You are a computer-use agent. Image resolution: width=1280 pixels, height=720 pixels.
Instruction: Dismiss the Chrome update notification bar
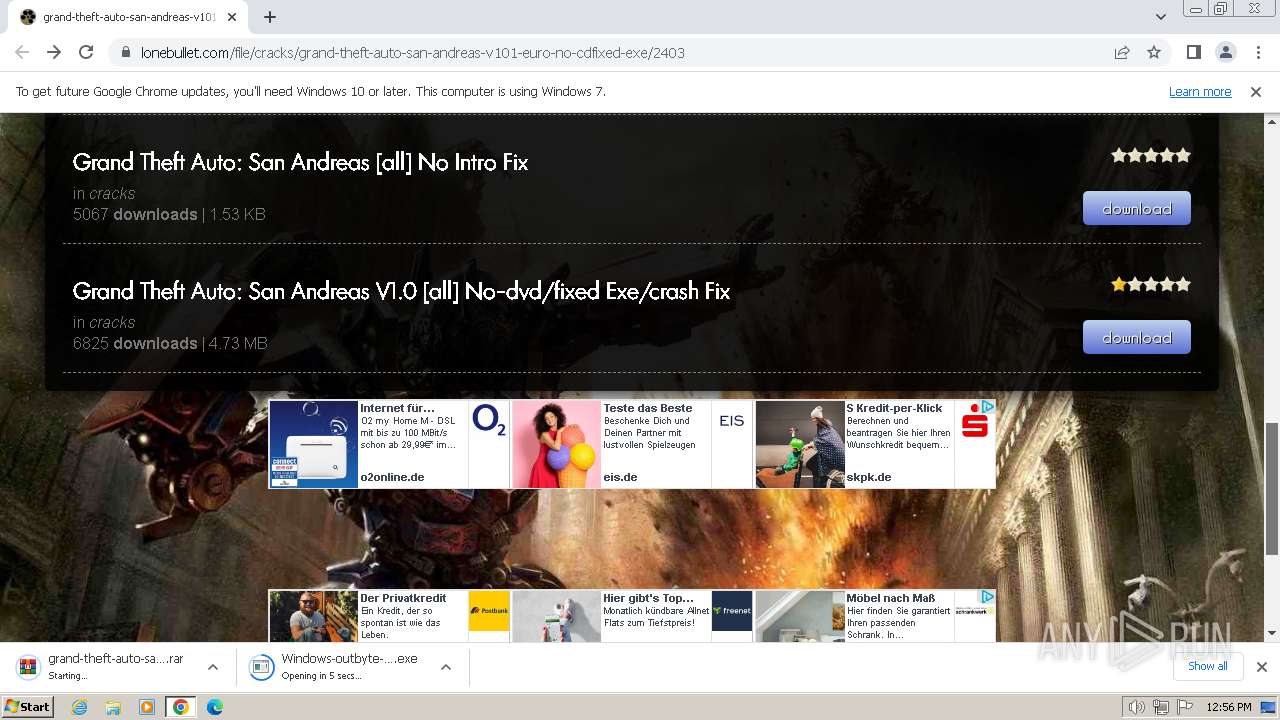click(1256, 91)
